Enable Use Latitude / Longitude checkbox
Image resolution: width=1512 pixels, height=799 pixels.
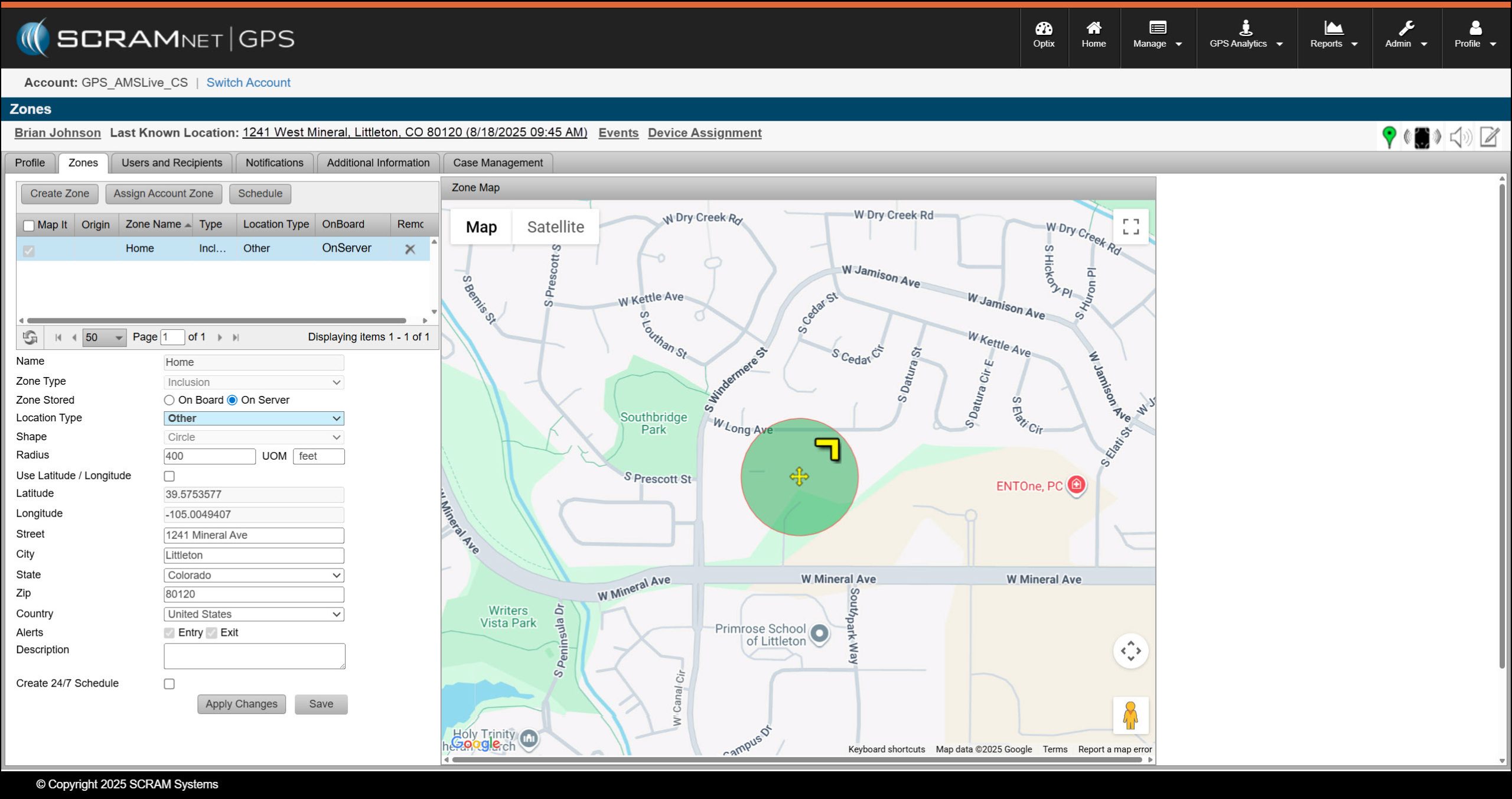[170, 476]
